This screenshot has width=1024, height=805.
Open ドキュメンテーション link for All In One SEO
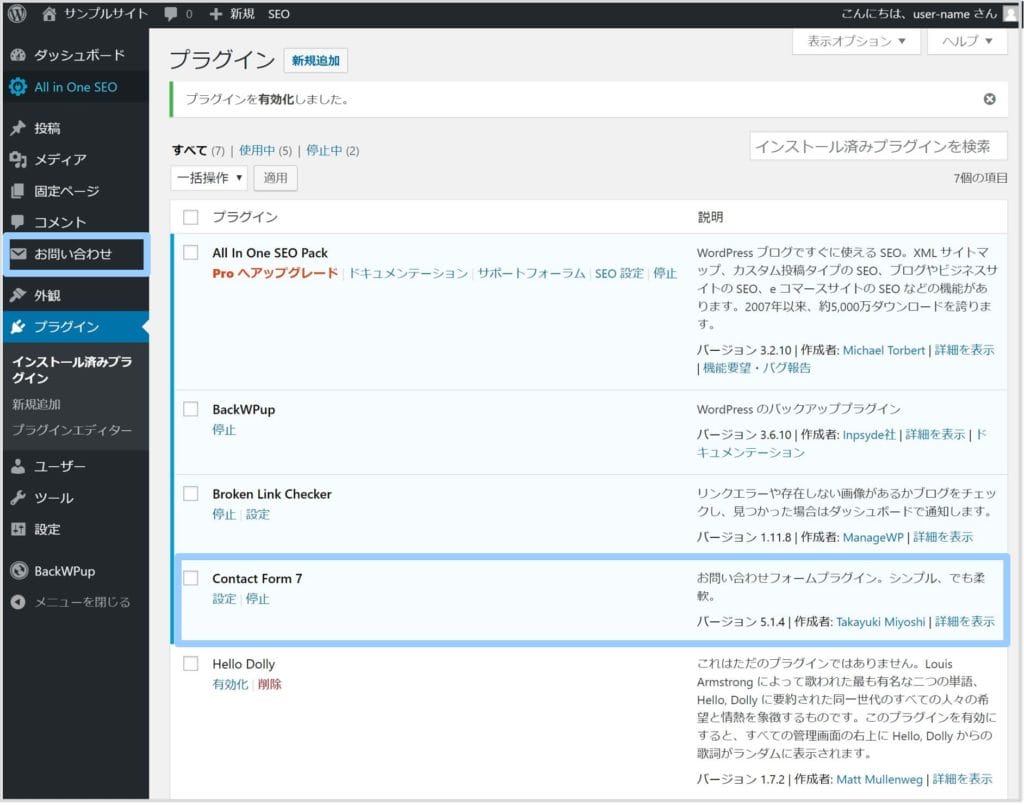(x=408, y=273)
